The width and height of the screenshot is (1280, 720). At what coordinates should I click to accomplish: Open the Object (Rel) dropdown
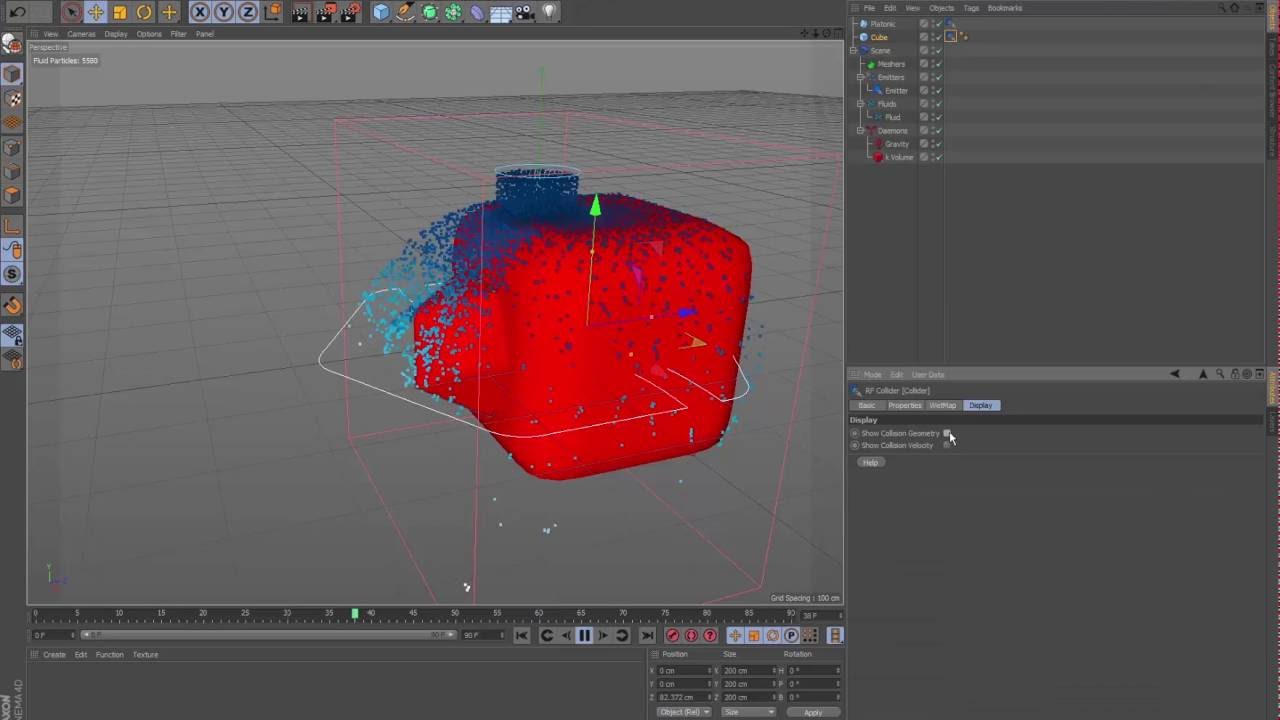point(684,712)
